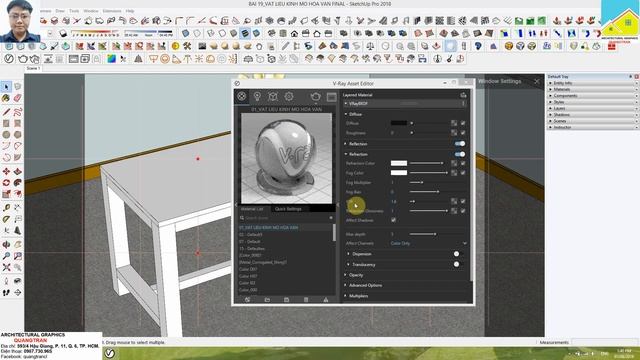The height and width of the screenshot is (360, 640).
Task: Open the Extensions menu
Action: point(112,11)
